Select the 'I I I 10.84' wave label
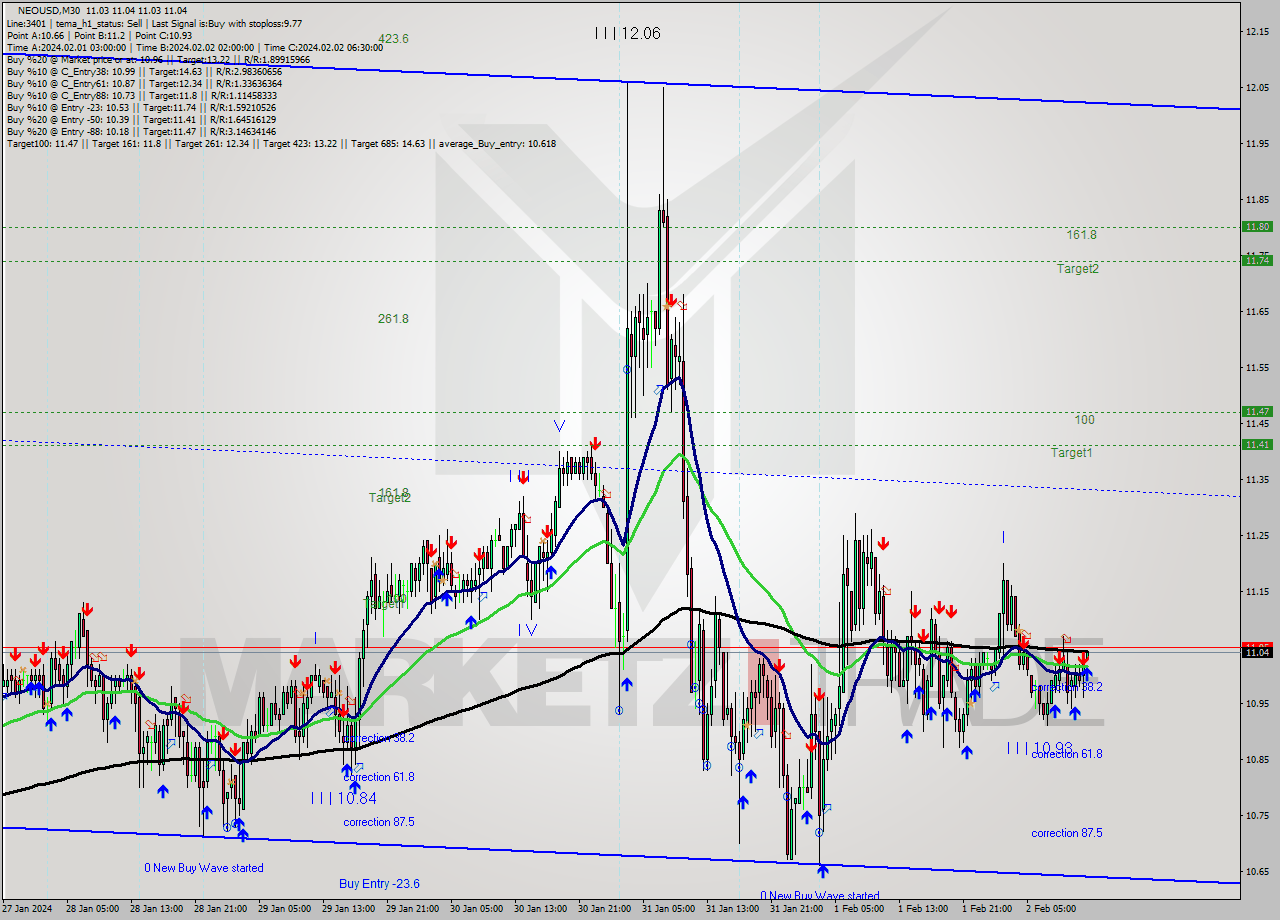This screenshot has width=1280, height=920. pyautogui.click(x=343, y=798)
